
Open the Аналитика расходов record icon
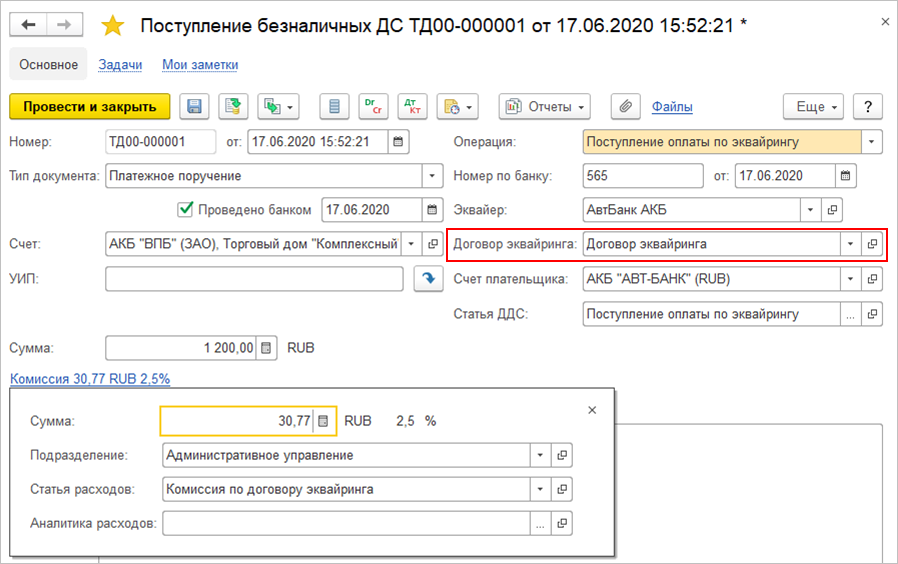click(562, 523)
